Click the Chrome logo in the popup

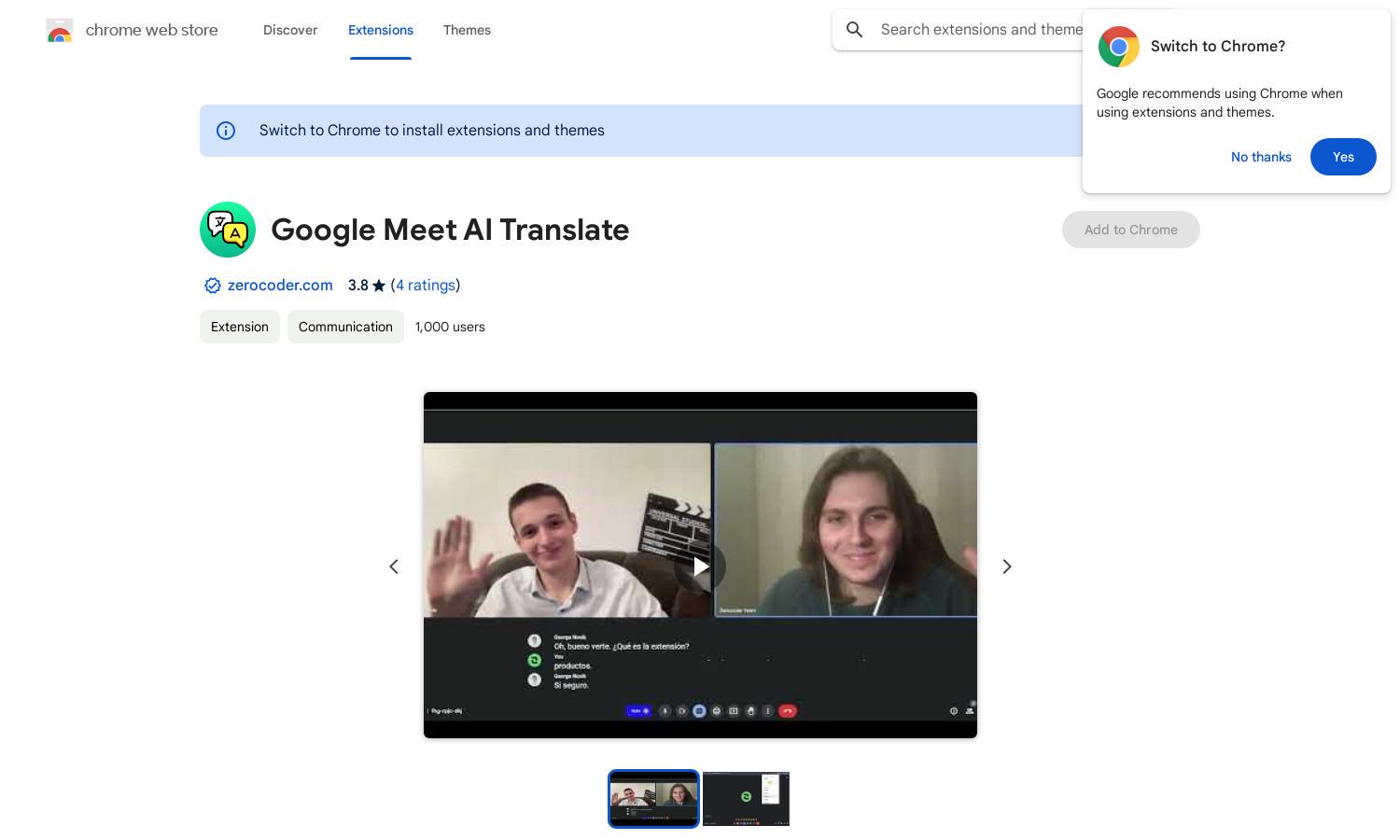[1118, 47]
